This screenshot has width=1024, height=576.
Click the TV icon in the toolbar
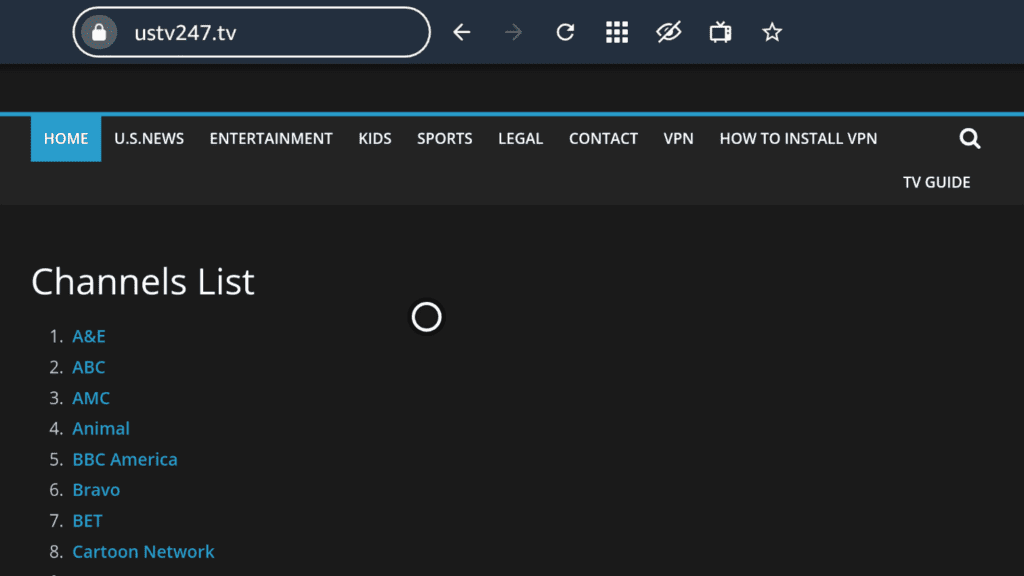(720, 32)
